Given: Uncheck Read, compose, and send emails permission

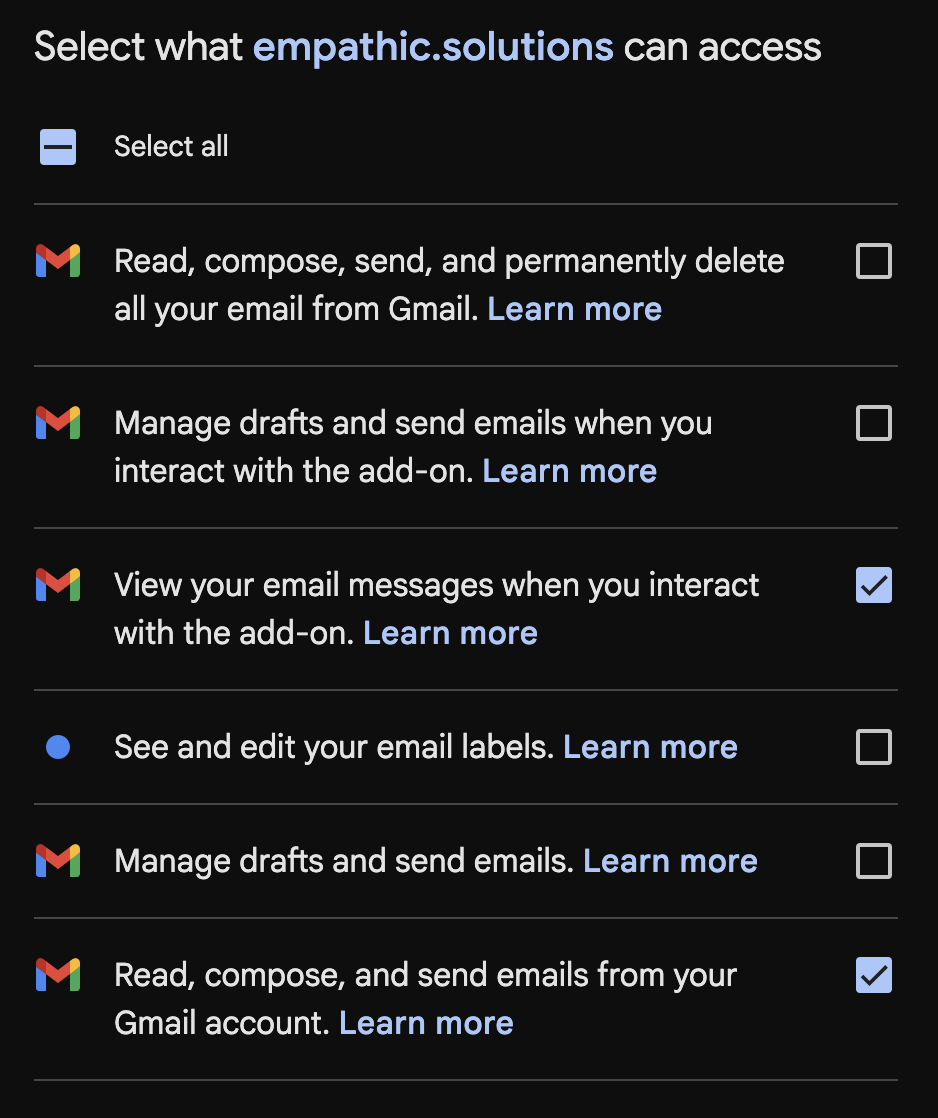Looking at the screenshot, I should click(873, 976).
